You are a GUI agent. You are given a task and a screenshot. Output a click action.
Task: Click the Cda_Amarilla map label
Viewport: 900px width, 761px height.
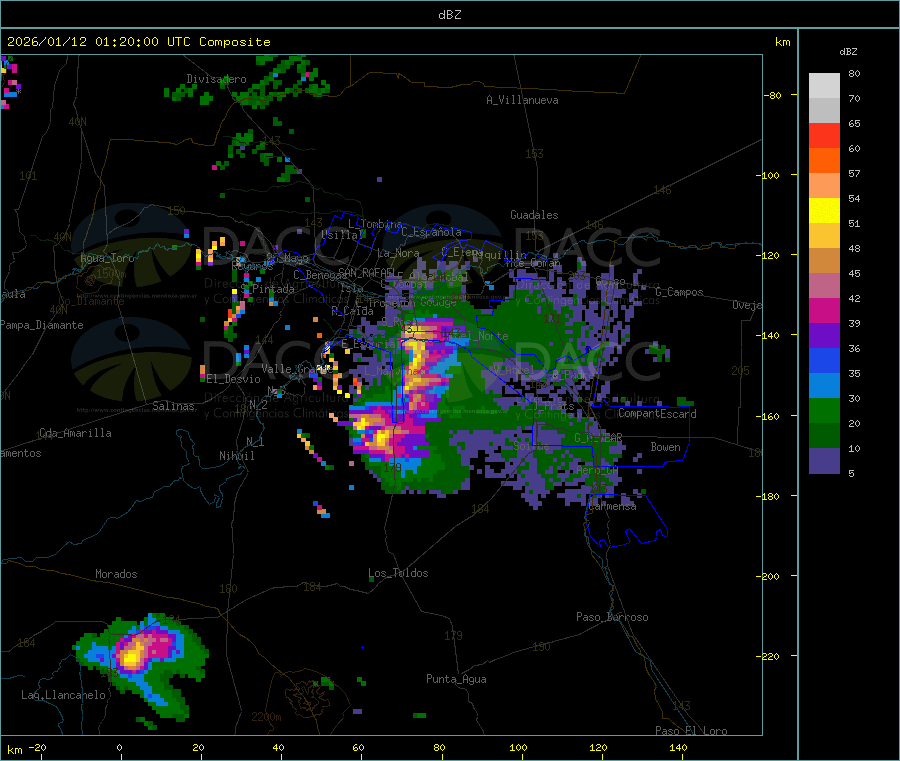click(75, 433)
